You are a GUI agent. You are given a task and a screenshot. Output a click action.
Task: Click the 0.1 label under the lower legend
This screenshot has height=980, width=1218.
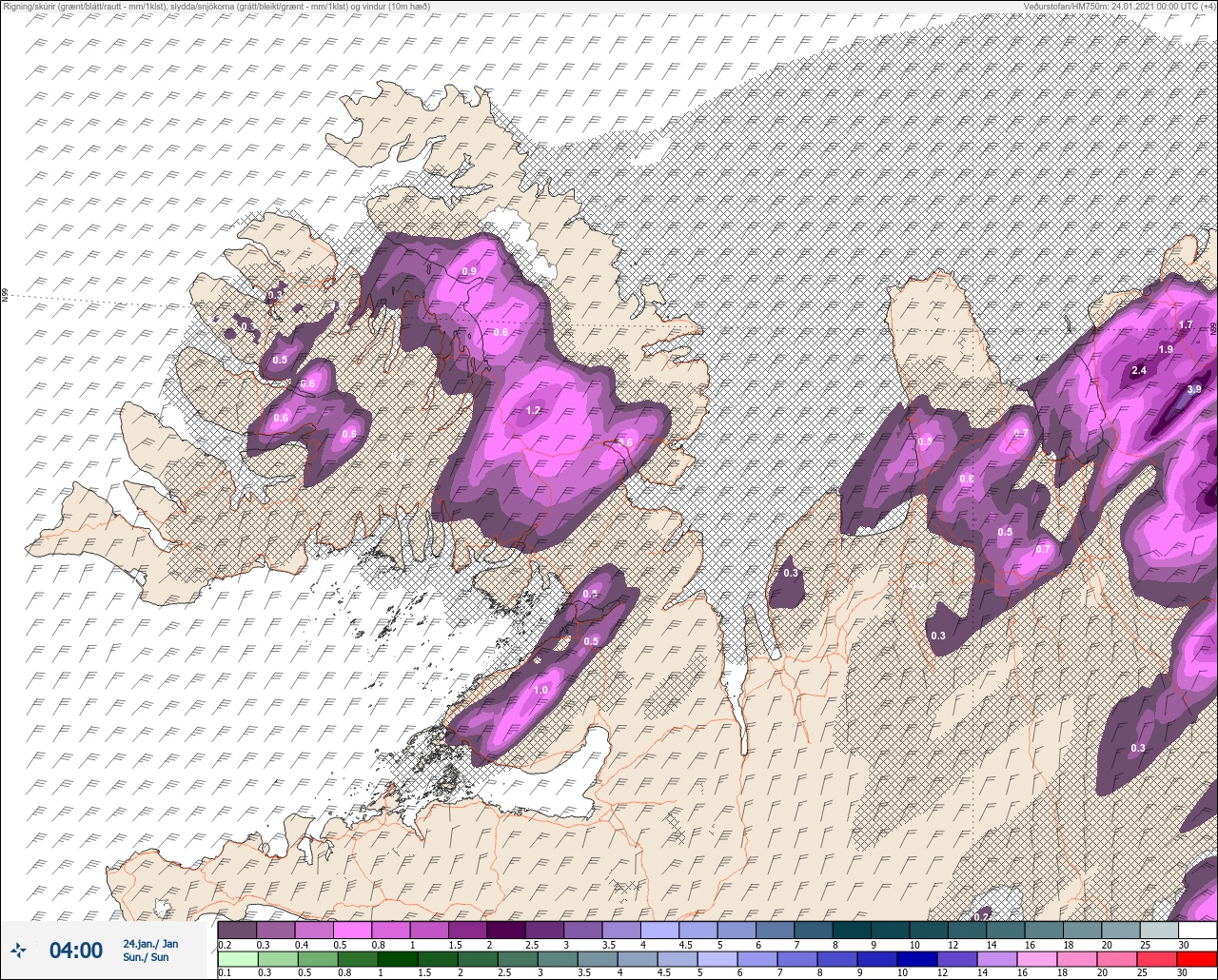(x=225, y=972)
